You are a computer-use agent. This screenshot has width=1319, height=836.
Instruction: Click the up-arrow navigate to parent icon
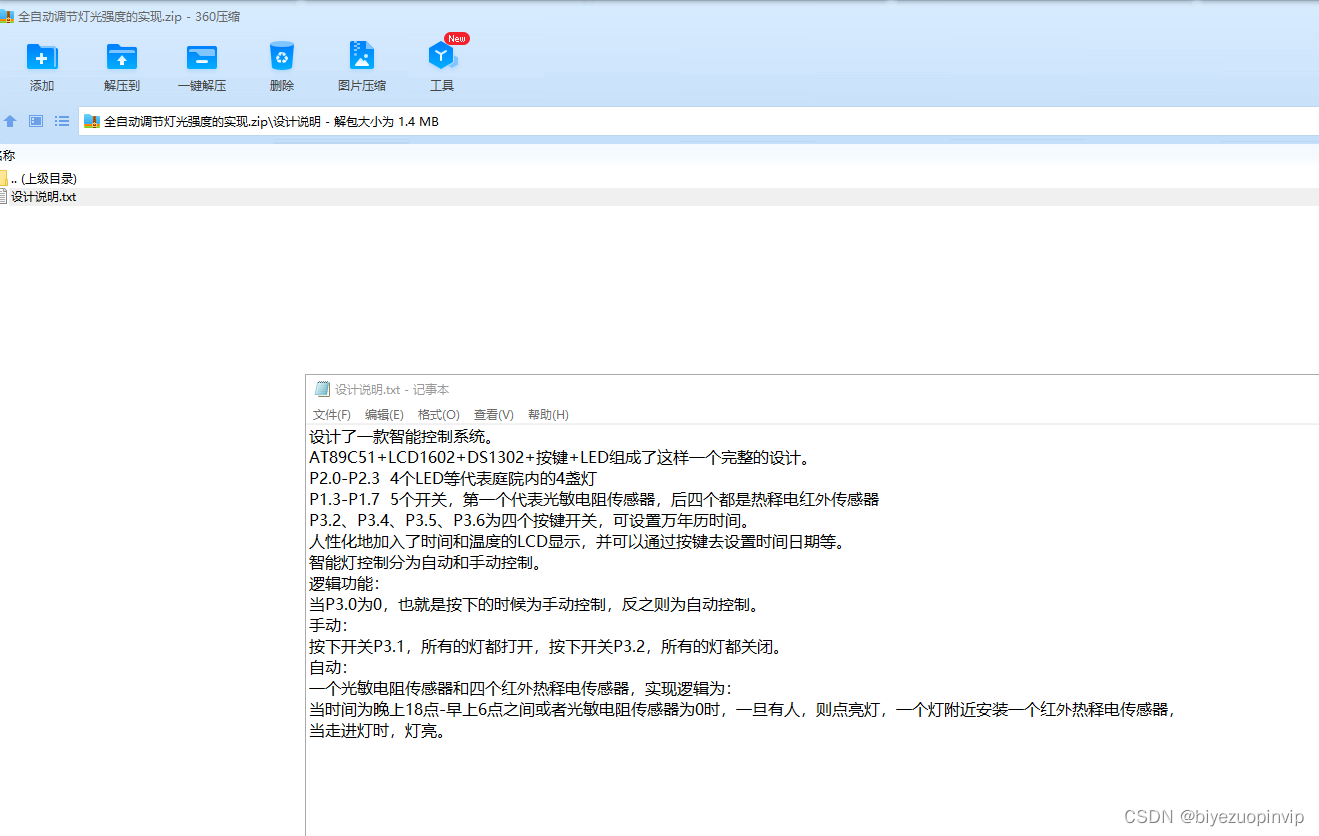pos(10,121)
